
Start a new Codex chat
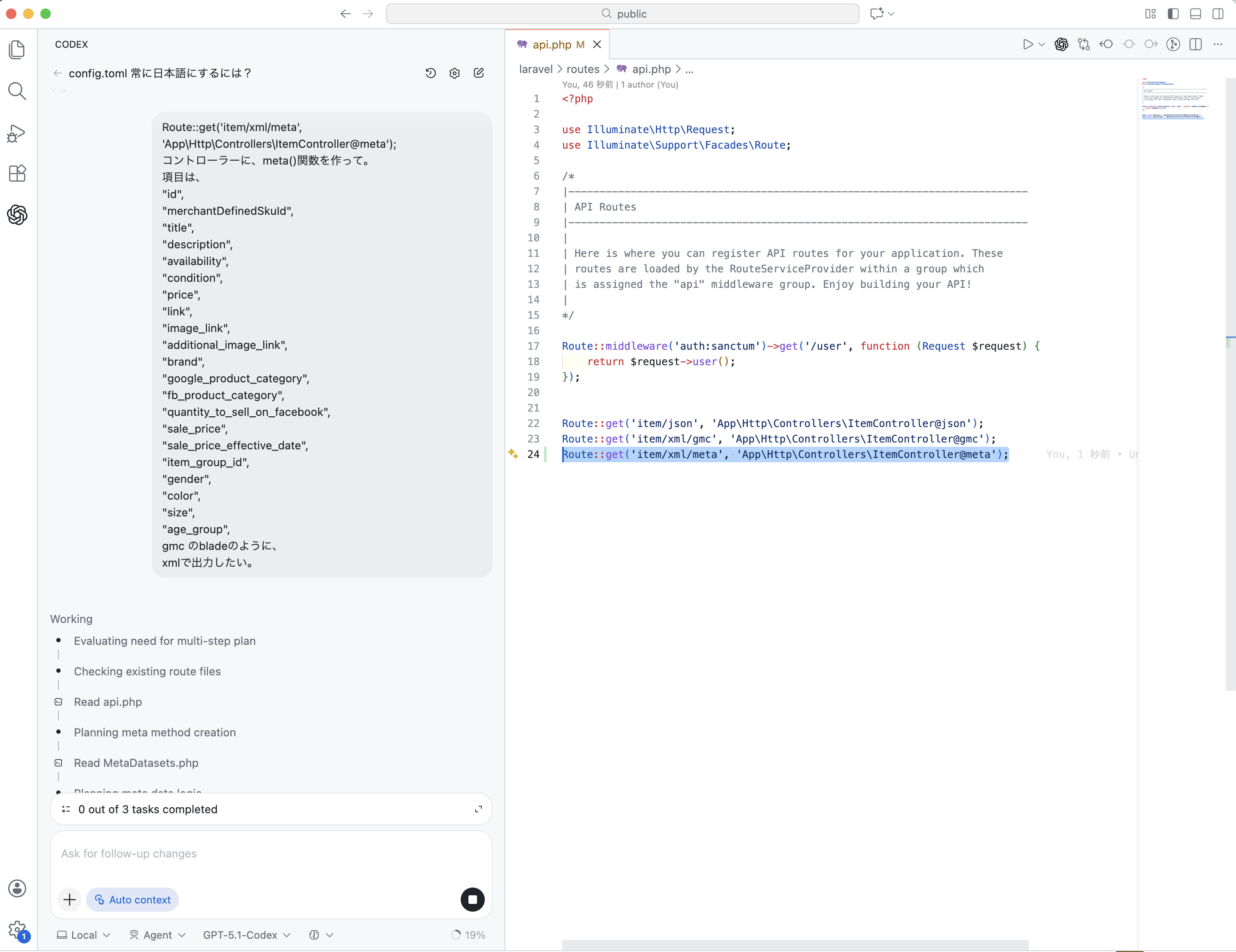pos(479,73)
